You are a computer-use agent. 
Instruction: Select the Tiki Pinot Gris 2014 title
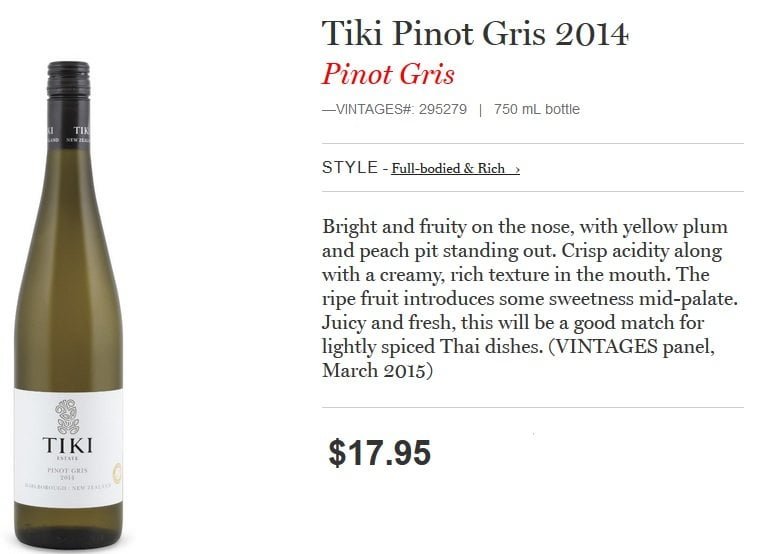[x=475, y=34]
